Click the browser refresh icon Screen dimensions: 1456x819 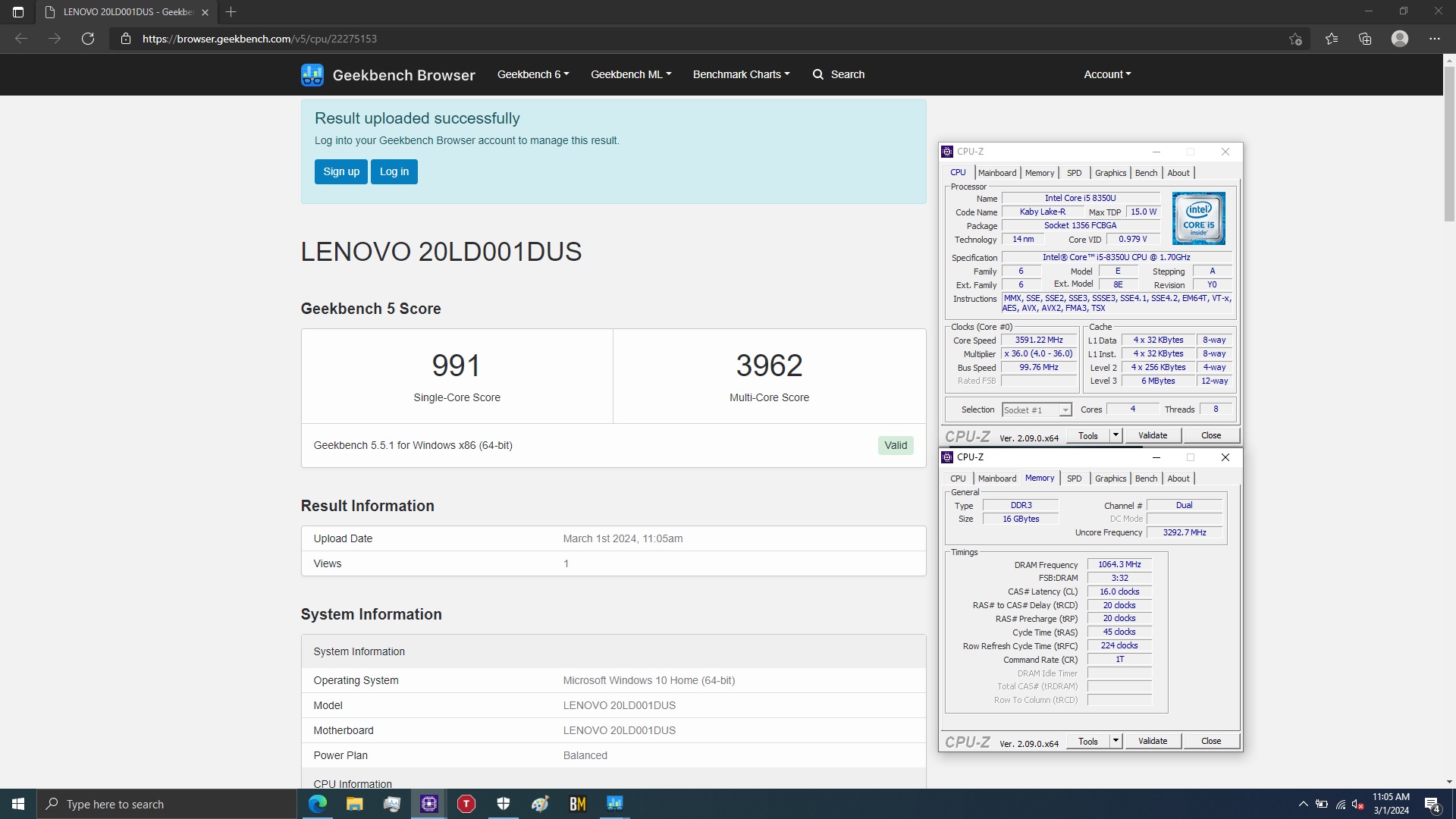click(88, 39)
